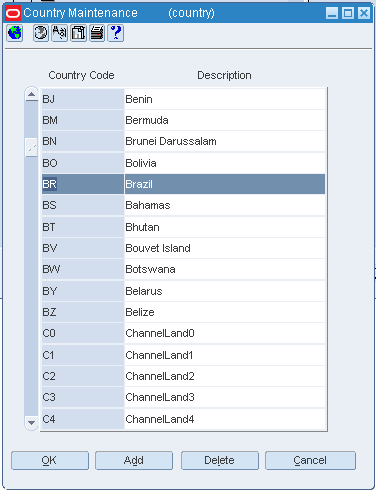Click the Add button
Screen dimensions: 376x491
134,460
